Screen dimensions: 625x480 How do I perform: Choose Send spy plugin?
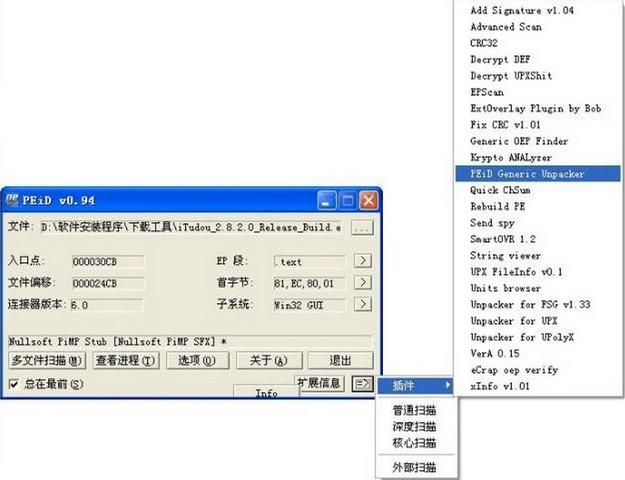538,223
